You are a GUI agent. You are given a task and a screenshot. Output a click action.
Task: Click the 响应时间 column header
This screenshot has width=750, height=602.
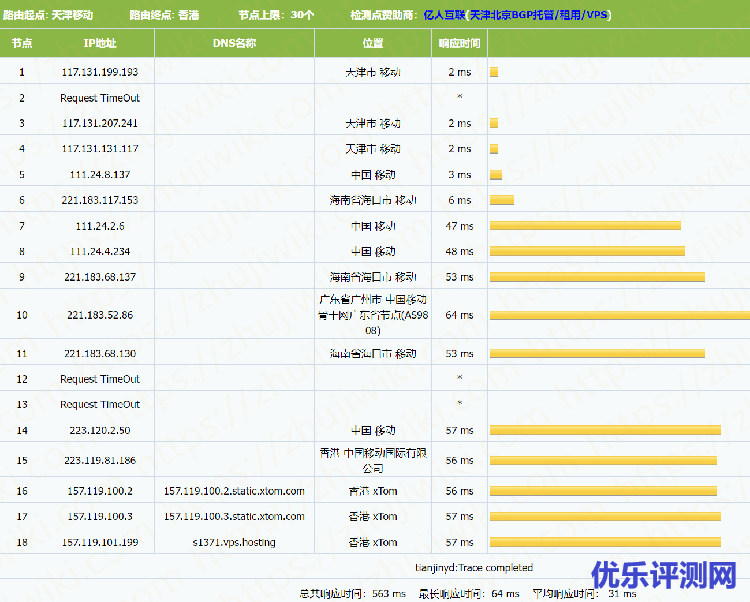click(459, 44)
